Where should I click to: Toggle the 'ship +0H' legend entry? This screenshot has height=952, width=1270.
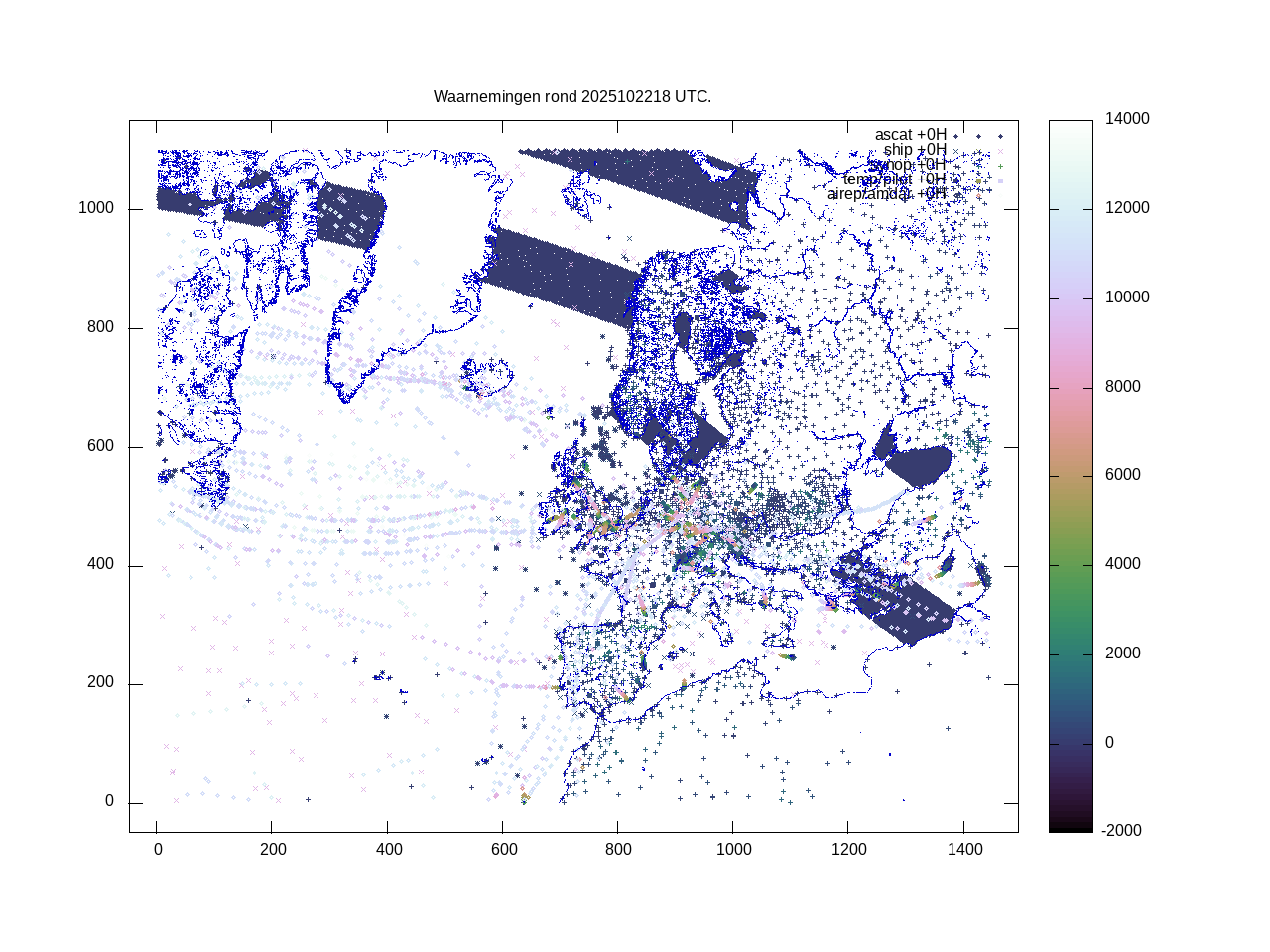pos(915,150)
